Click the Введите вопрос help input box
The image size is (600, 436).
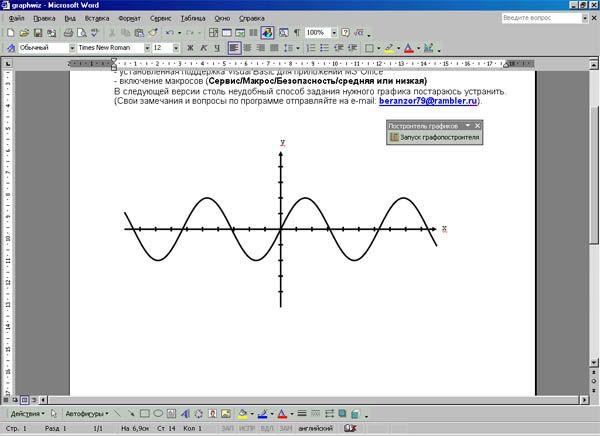click(542, 18)
